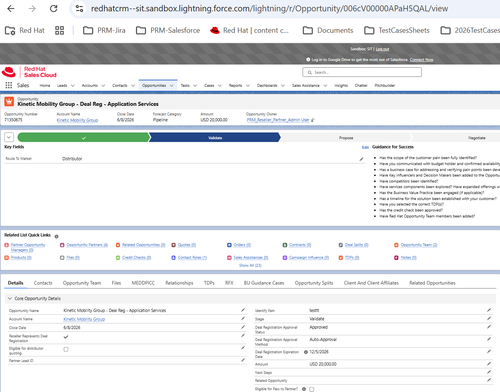Open the site information icon in address bar
Screen dimensions: 500x392
pyautogui.click(x=79, y=9)
